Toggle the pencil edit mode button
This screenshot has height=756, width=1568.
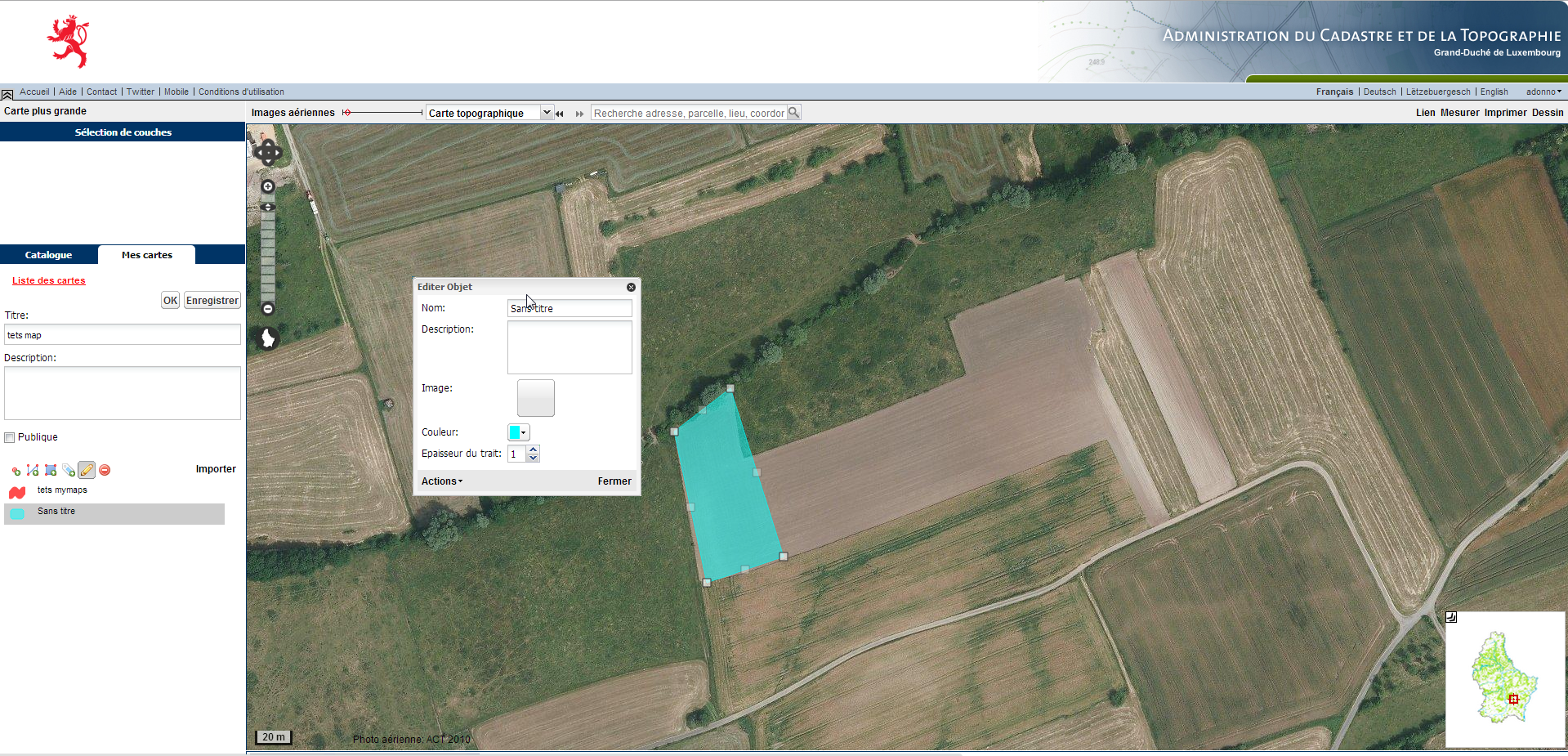[87, 470]
